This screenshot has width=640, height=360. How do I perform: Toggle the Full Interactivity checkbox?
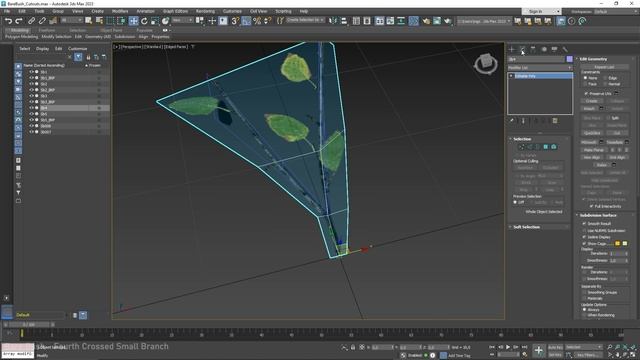(x=591, y=206)
